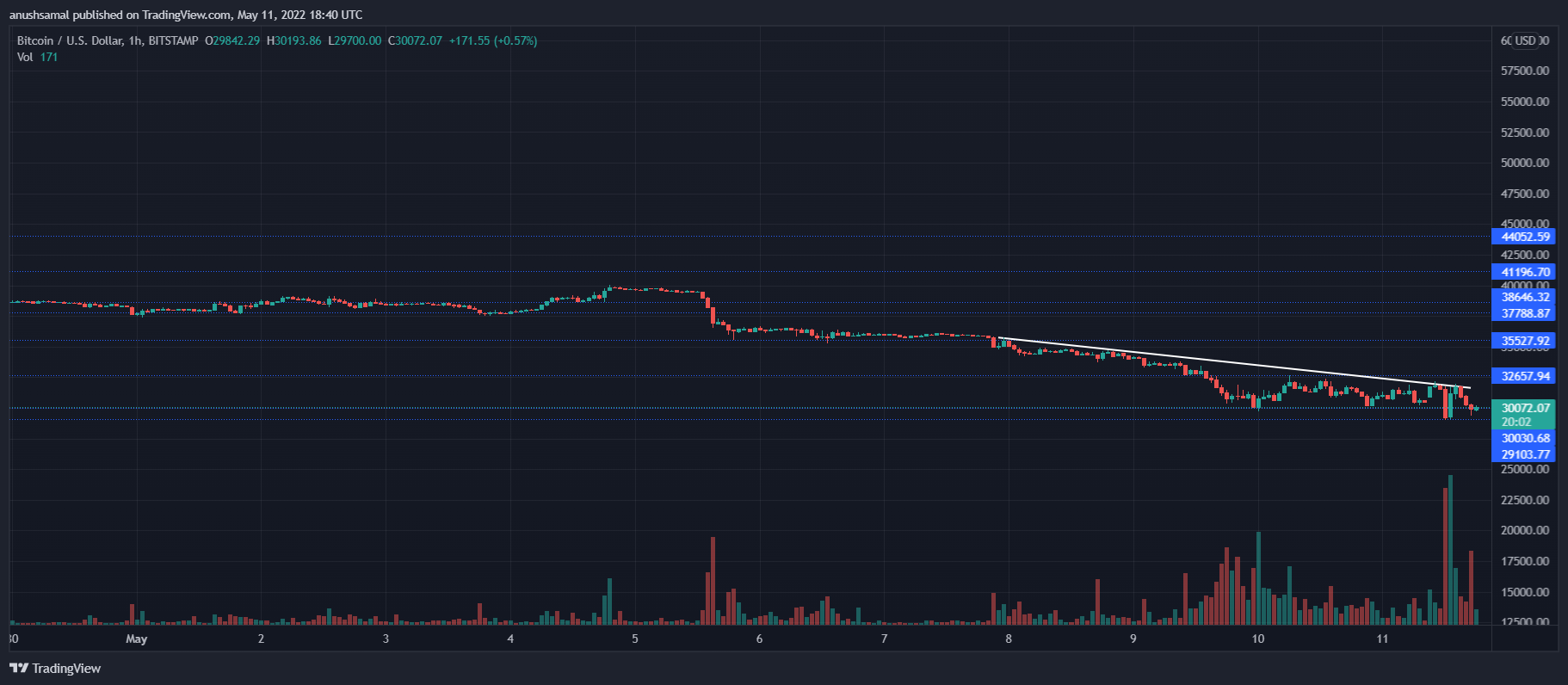Image resolution: width=1568 pixels, height=685 pixels.
Task: Click the 32657.94 price level label
Action: (x=1523, y=376)
